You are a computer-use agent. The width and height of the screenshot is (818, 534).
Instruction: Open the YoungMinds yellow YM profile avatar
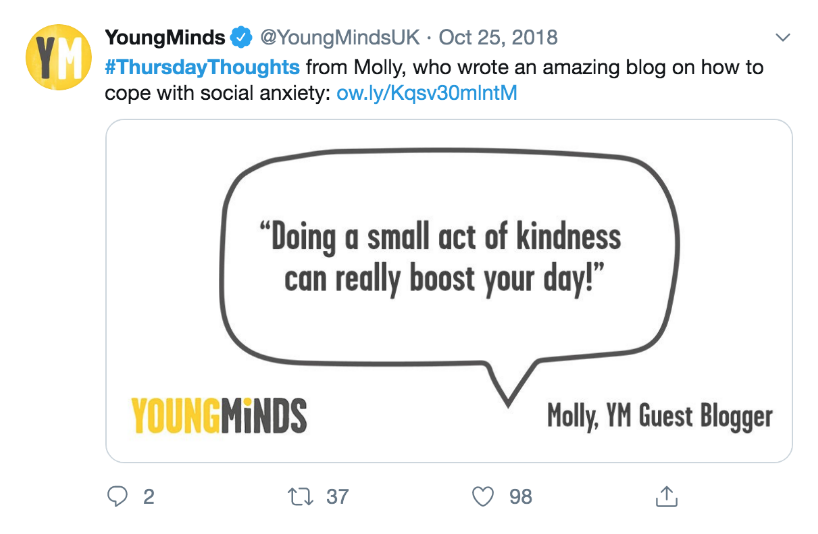[x=58, y=57]
